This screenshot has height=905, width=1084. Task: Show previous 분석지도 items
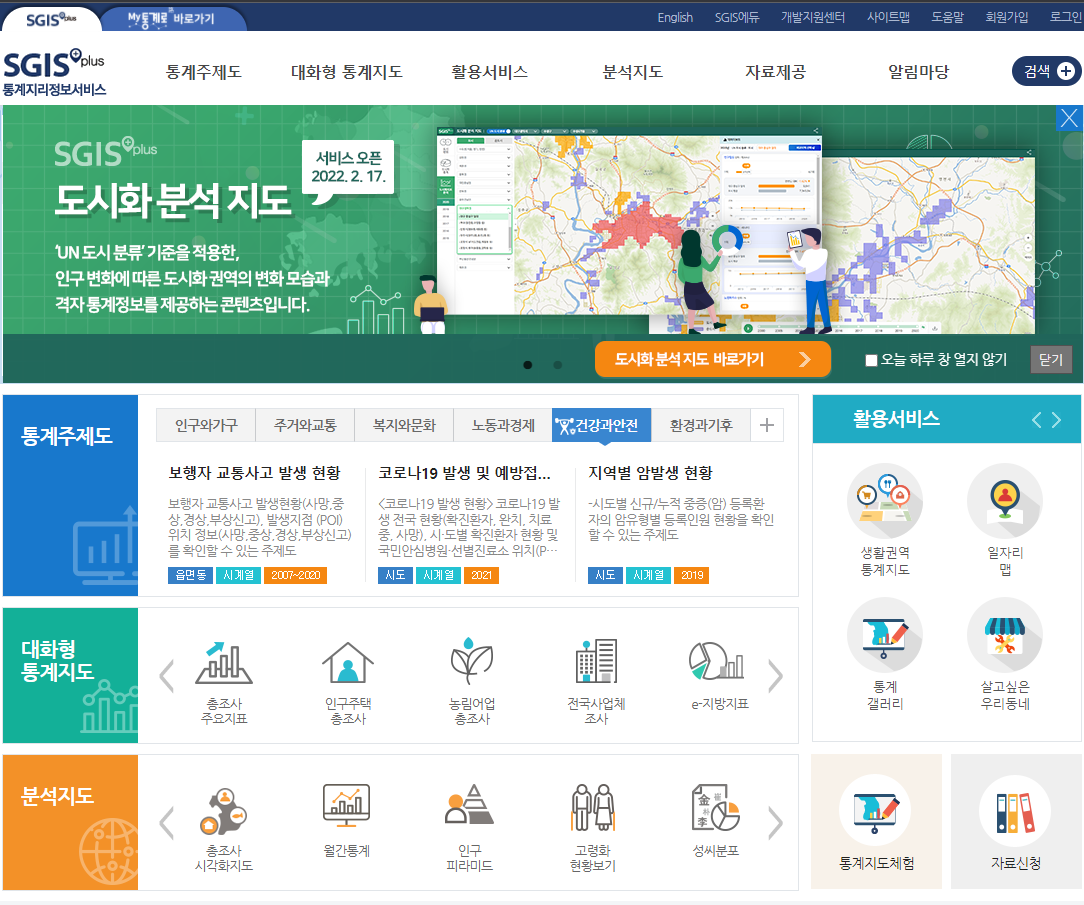click(x=166, y=823)
